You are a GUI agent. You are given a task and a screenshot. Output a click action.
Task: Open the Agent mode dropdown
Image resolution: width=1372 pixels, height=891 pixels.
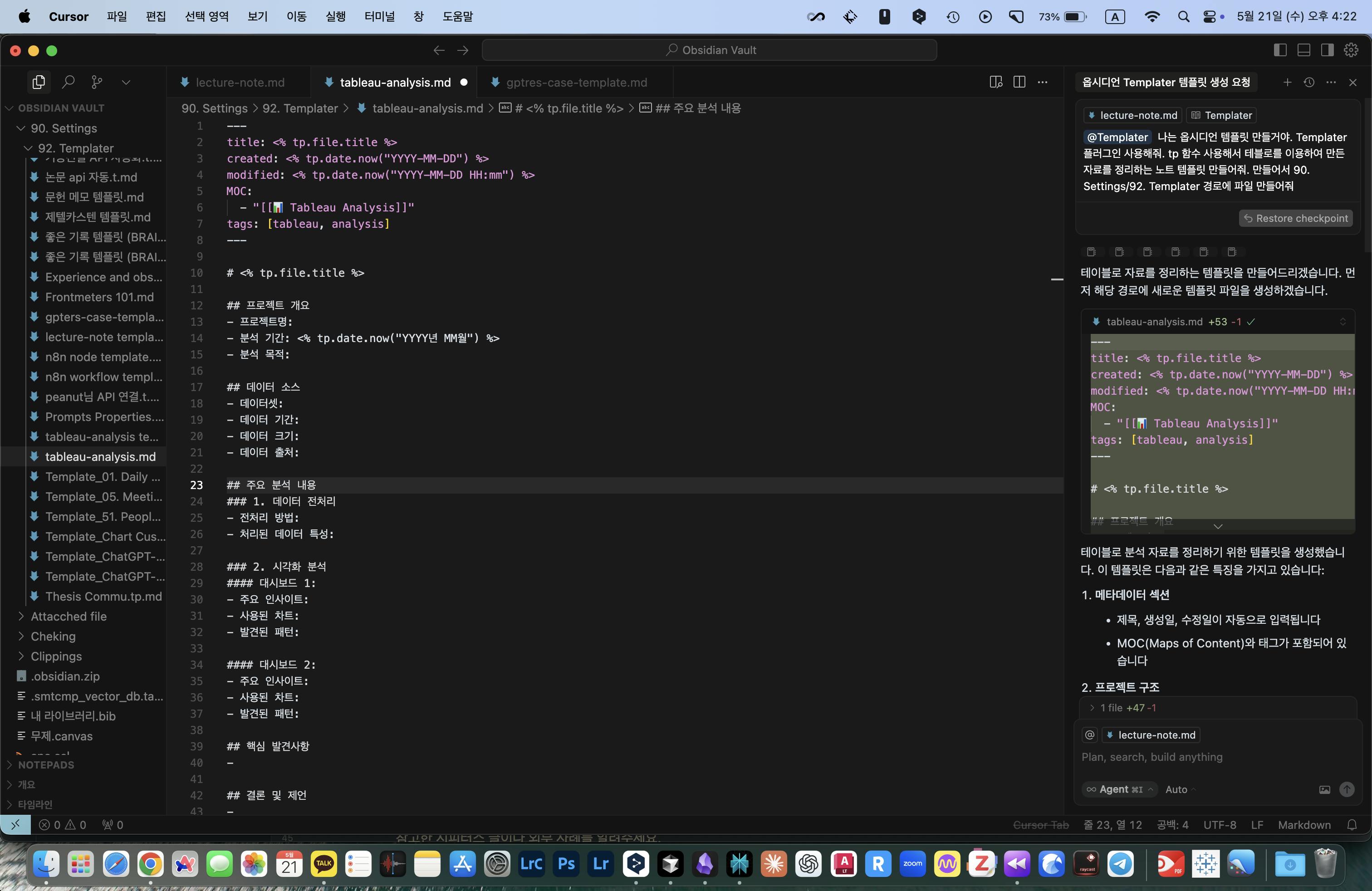(x=1120, y=789)
